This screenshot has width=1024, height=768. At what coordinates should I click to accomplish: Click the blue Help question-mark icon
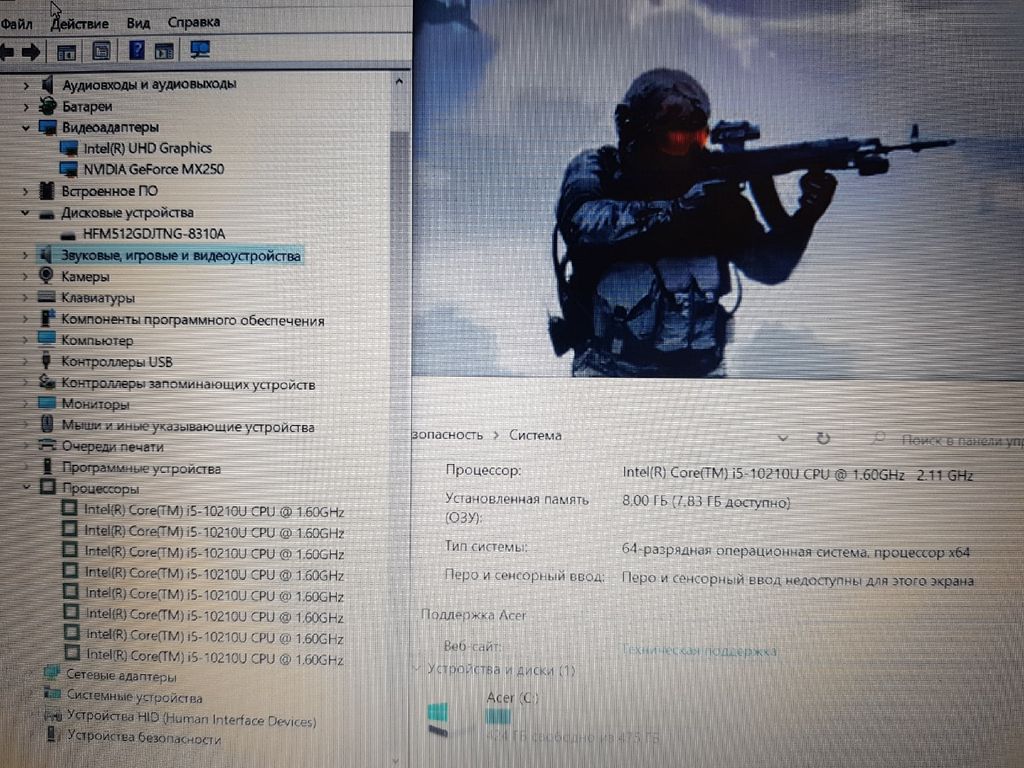pyautogui.click(x=136, y=50)
